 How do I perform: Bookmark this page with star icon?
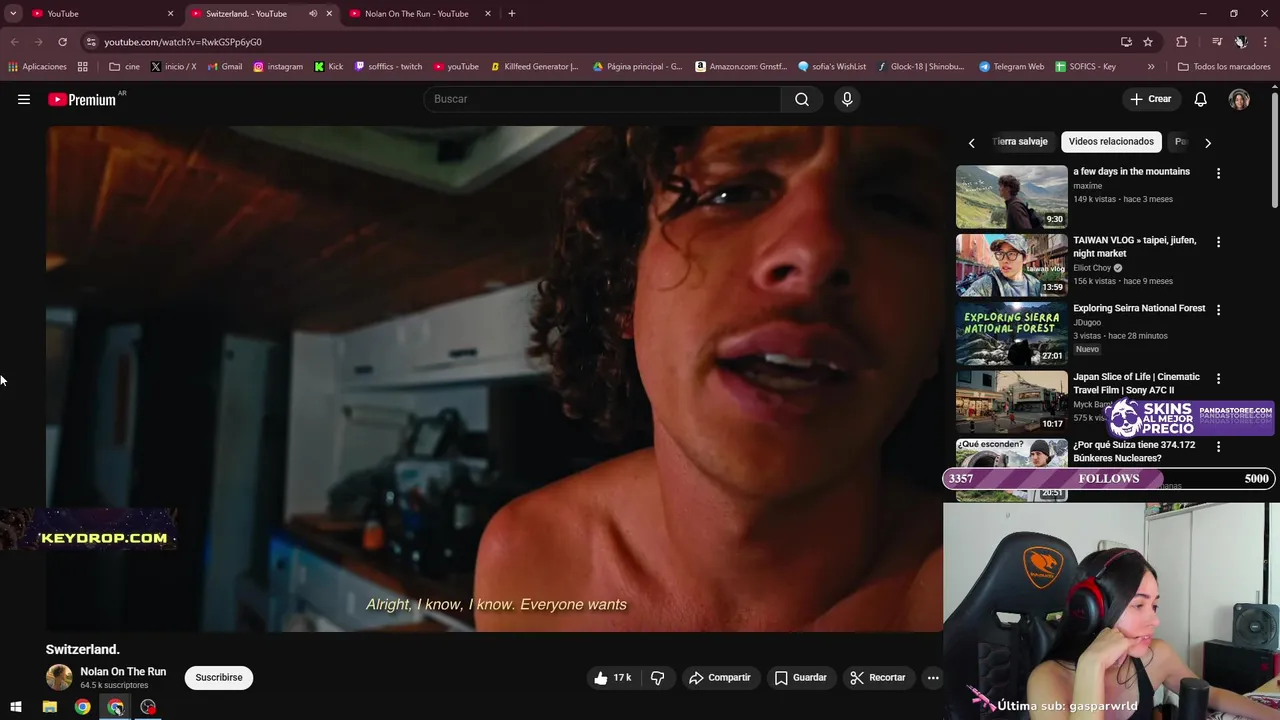pos(1148,42)
